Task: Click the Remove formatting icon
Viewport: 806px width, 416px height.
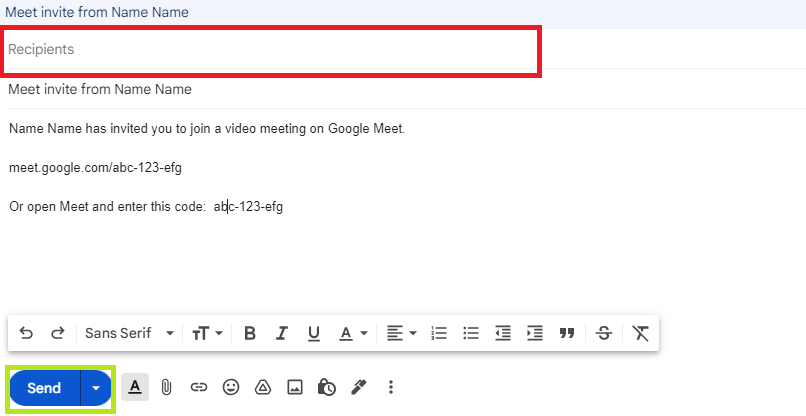Action: (x=640, y=333)
